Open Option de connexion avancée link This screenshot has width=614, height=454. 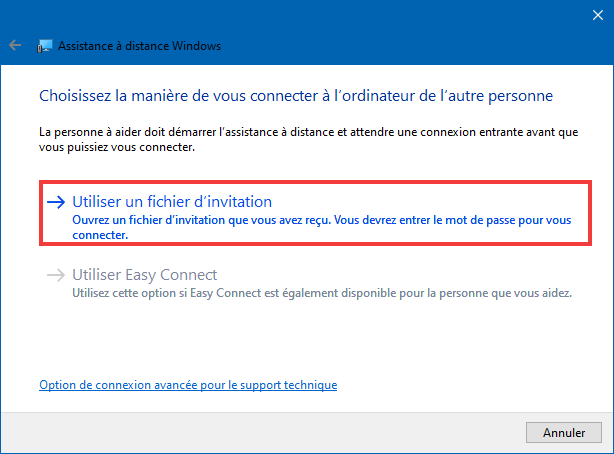[188, 385]
